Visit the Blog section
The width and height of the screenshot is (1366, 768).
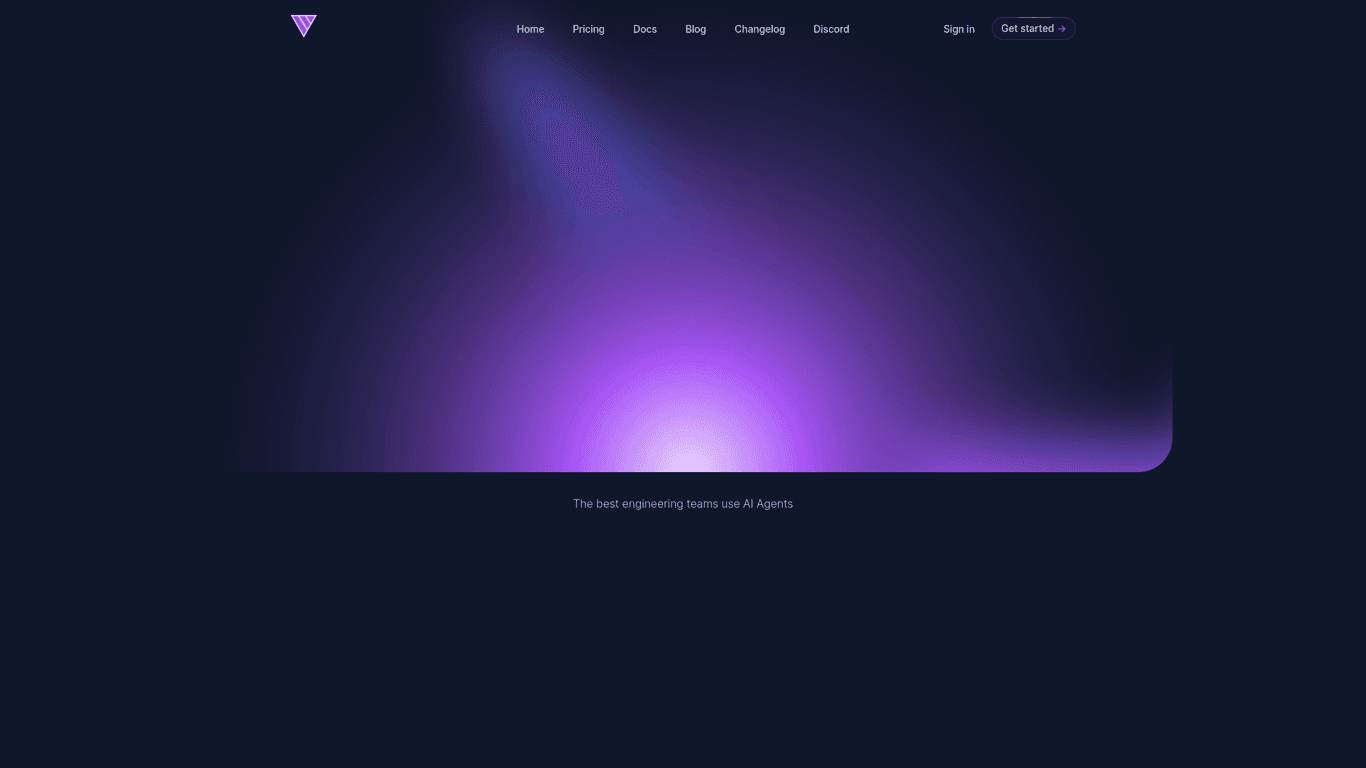(696, 29)
